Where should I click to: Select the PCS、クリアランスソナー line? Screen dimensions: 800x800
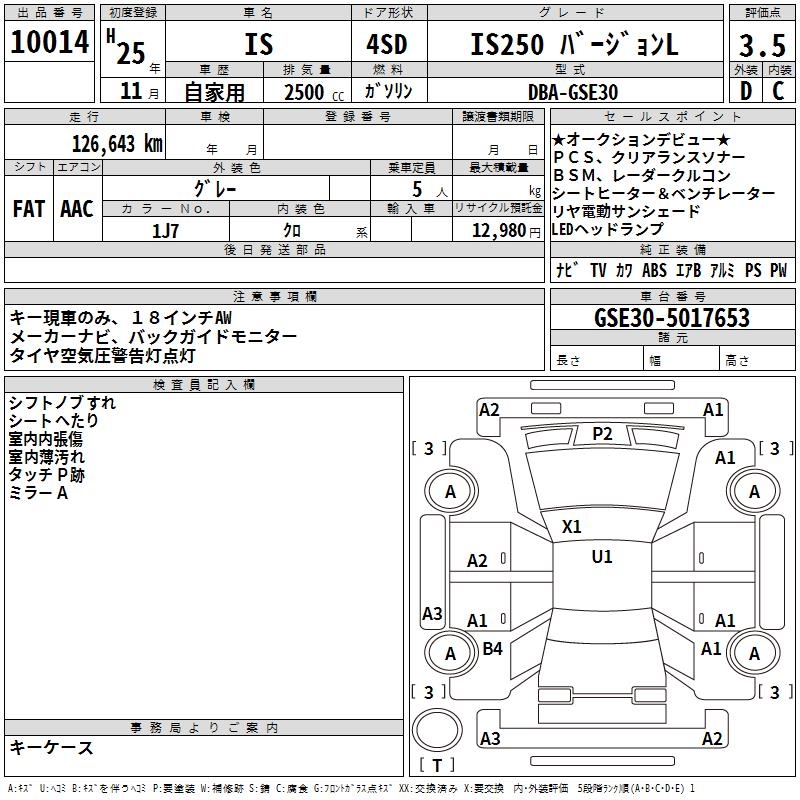[x=649, y=157]
